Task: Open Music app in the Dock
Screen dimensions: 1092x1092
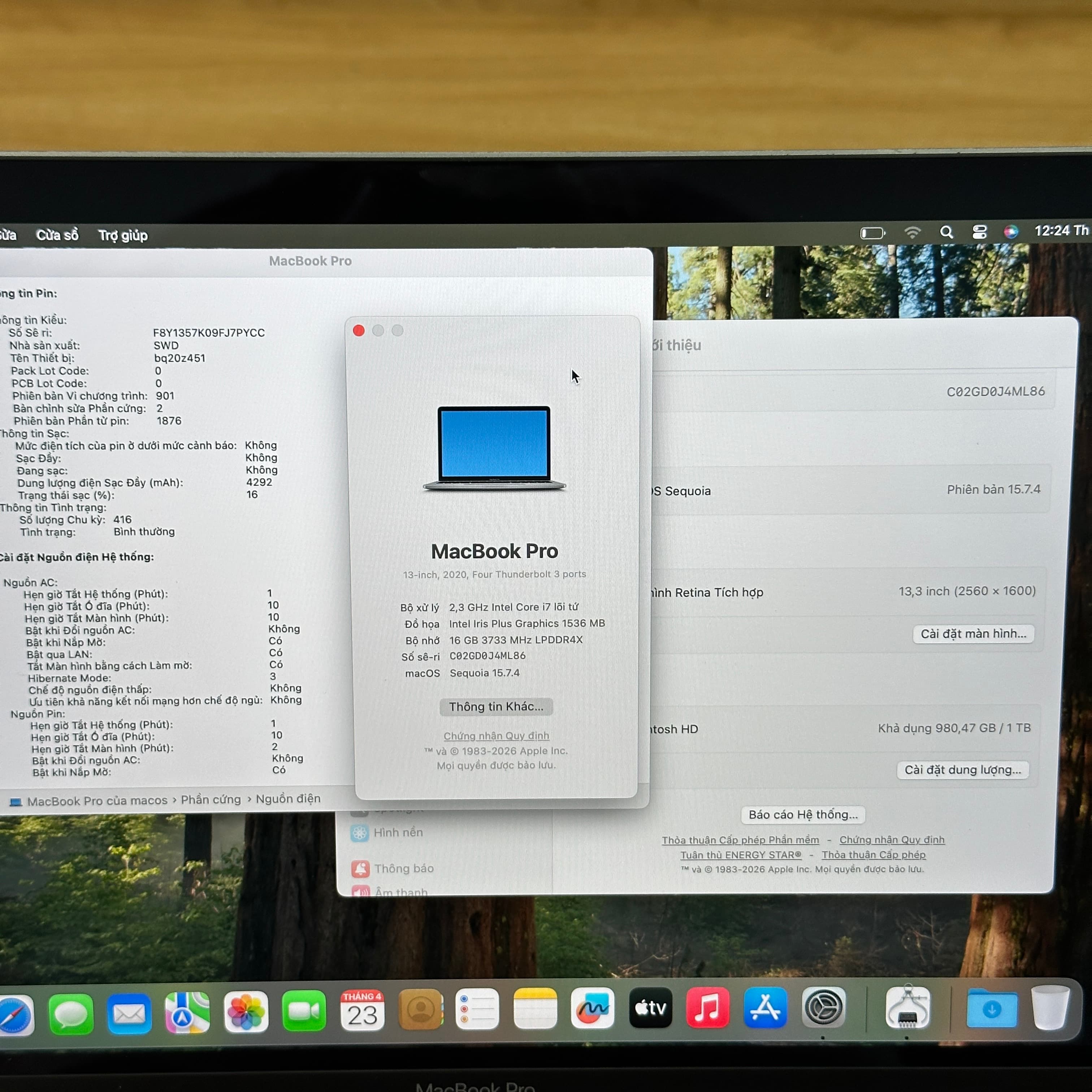Action: pos(708,1007)
